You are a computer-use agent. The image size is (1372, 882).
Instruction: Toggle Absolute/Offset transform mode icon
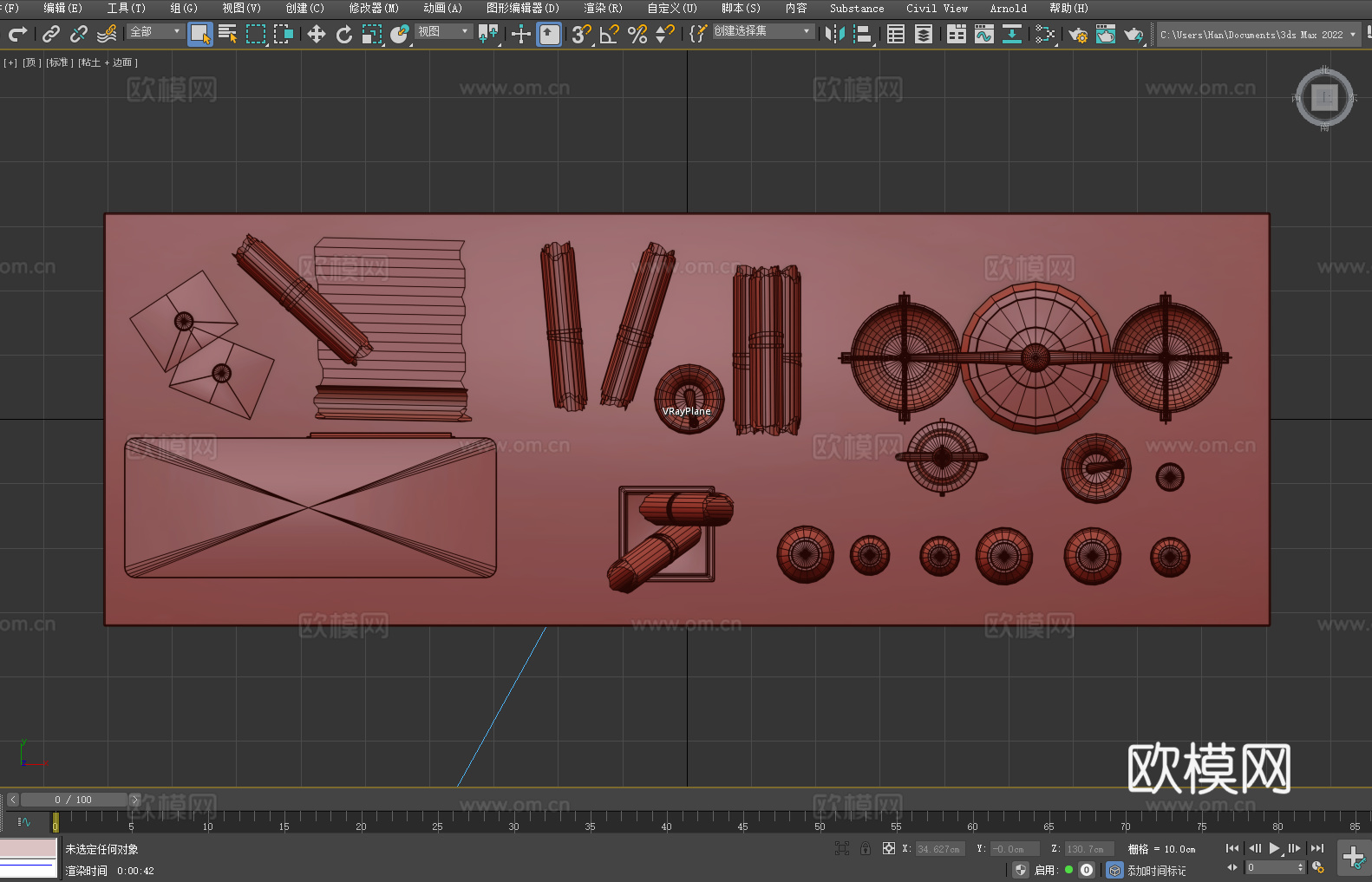point(888,848)
